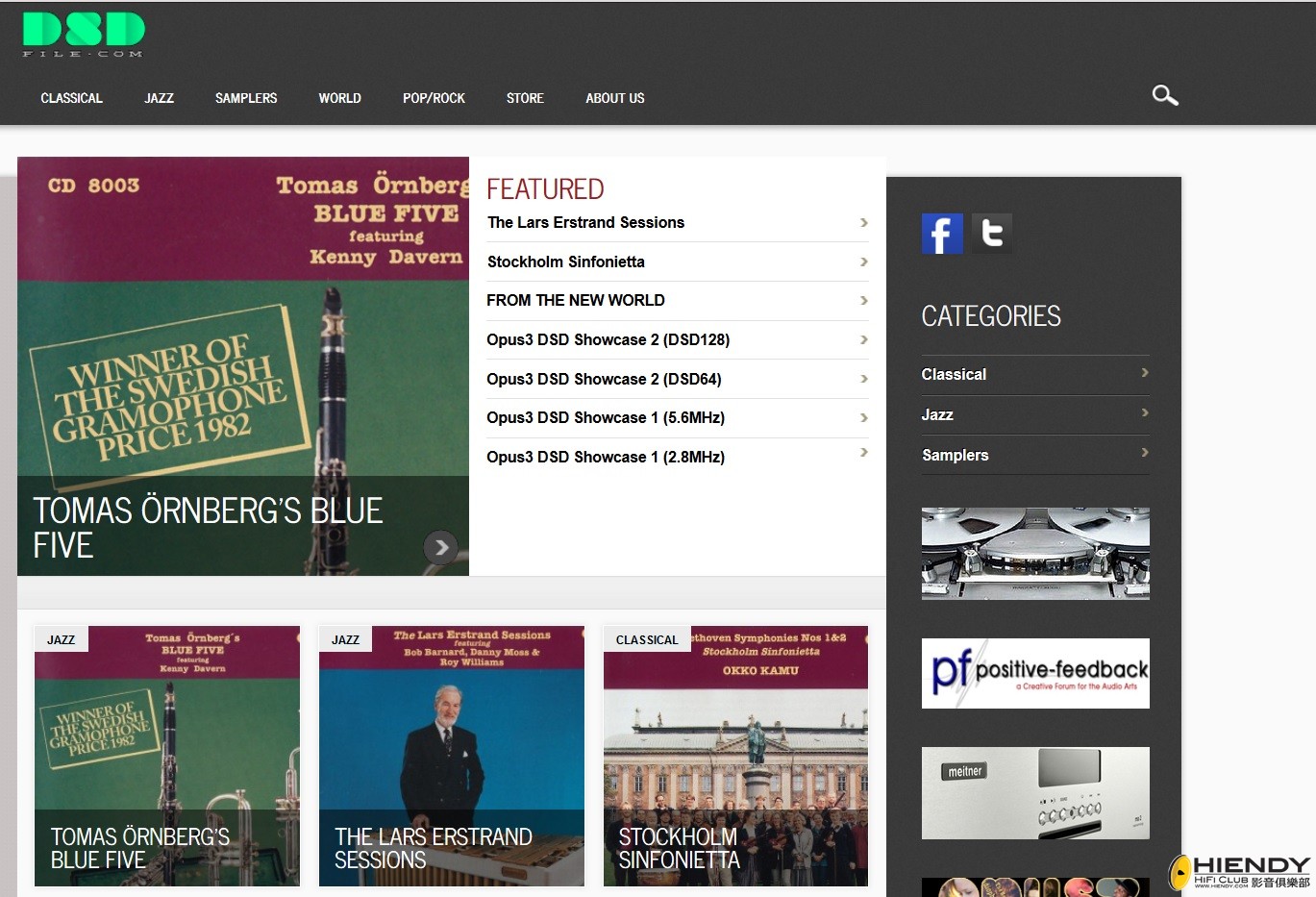
Task: Click the positive-feedback banner logo
Action: click(x=1035, y=673)
